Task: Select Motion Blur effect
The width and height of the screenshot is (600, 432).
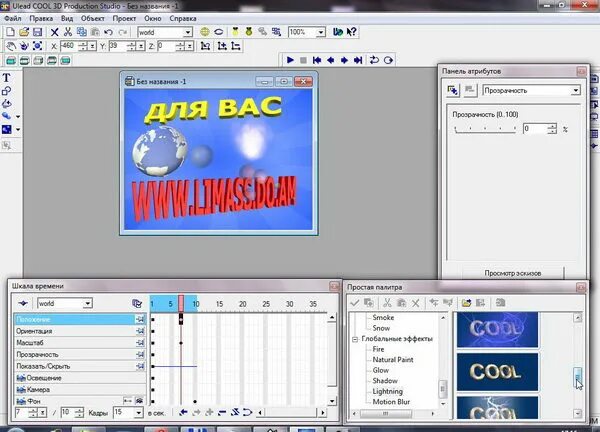Action: (391, 402)
